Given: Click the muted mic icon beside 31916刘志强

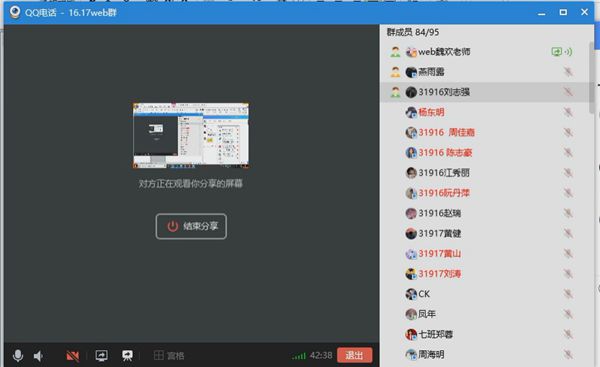Looking at the screenshot, I should click(x=568, y=92).
